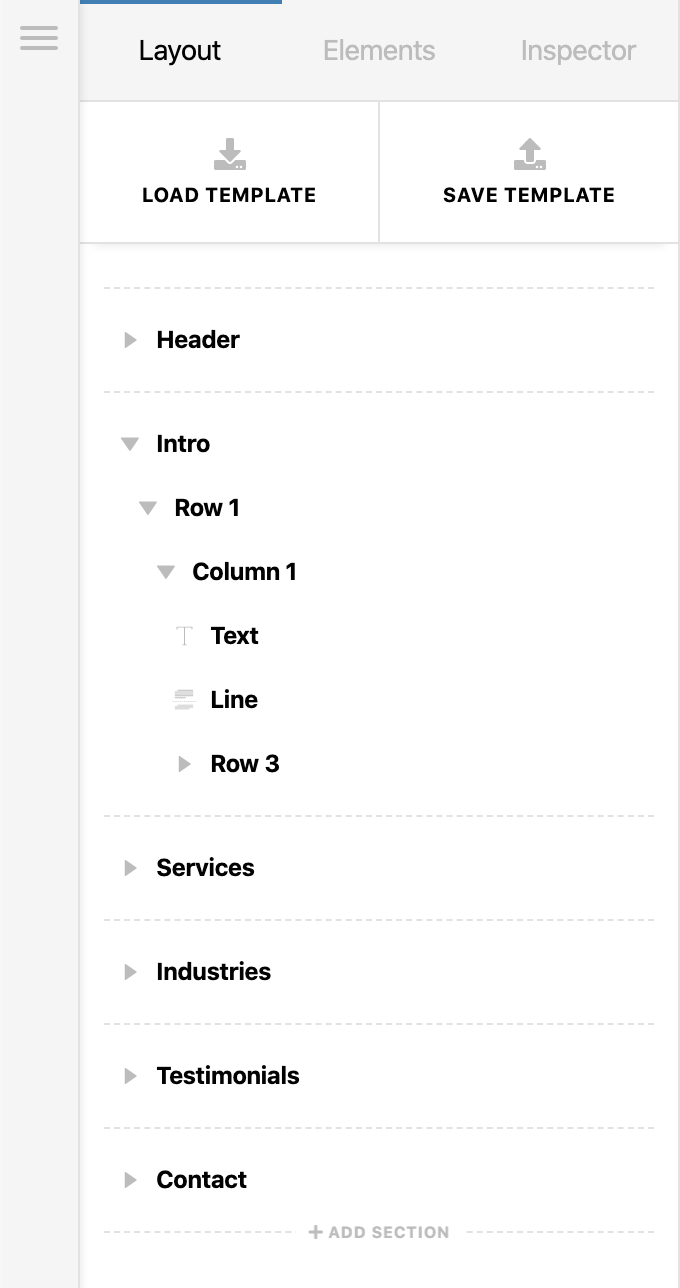Screen dimensions: 680x1288
Task: Select the Layout tab
Action: click(180, 51)
